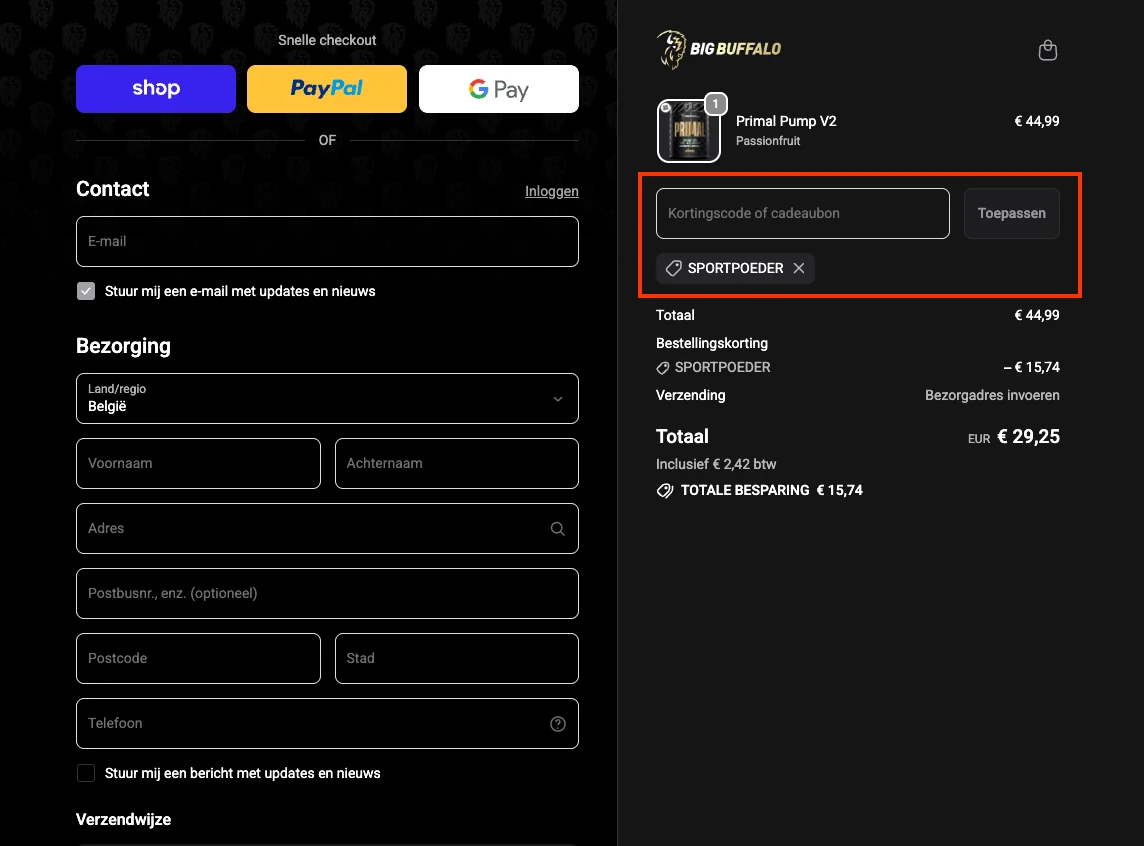Screen dimensions: 1144x846
Task: Pay with Shop Pay express checkout
Action: point(156,89)
